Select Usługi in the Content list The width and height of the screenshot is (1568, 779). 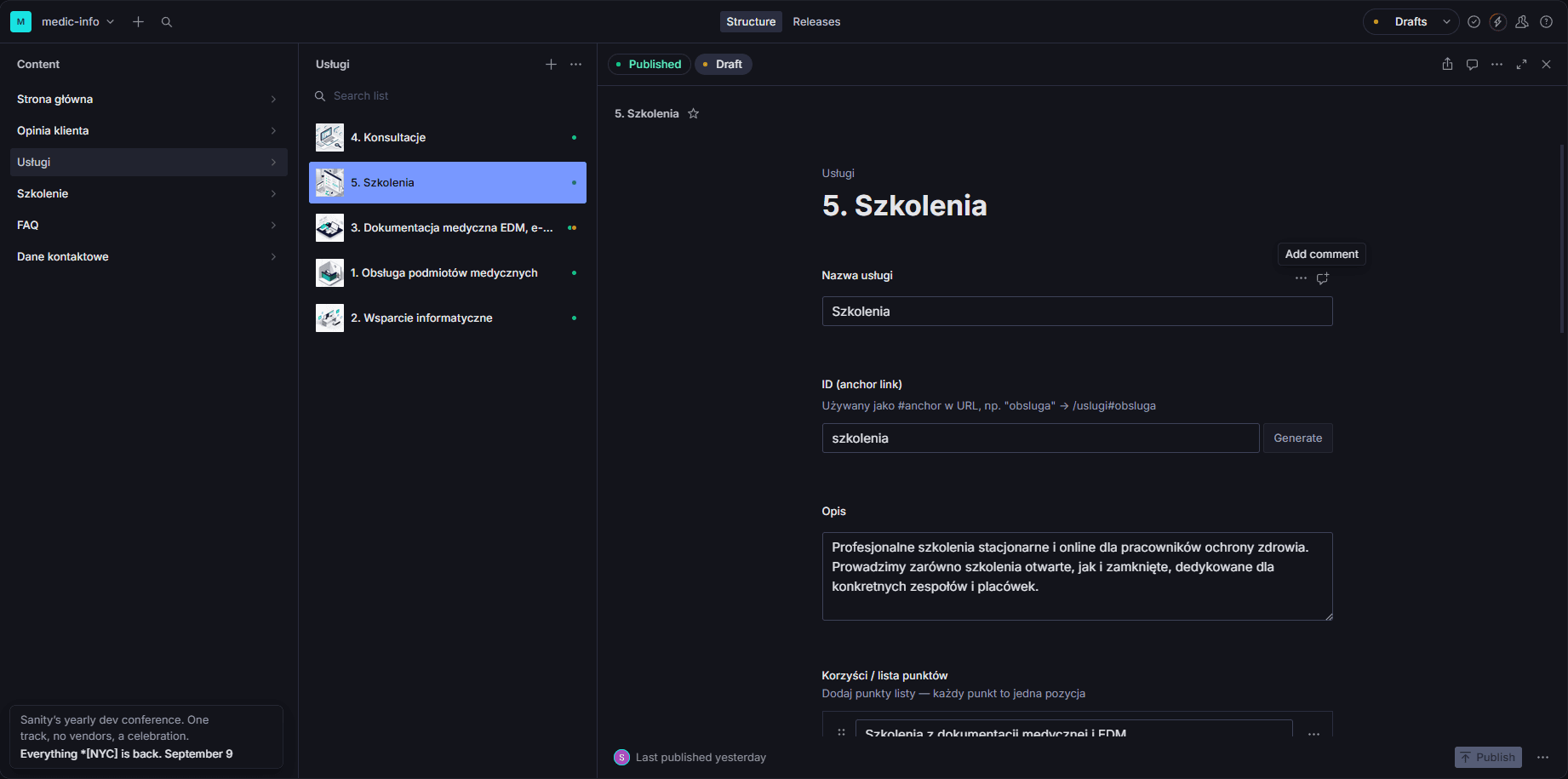[149, 162]
